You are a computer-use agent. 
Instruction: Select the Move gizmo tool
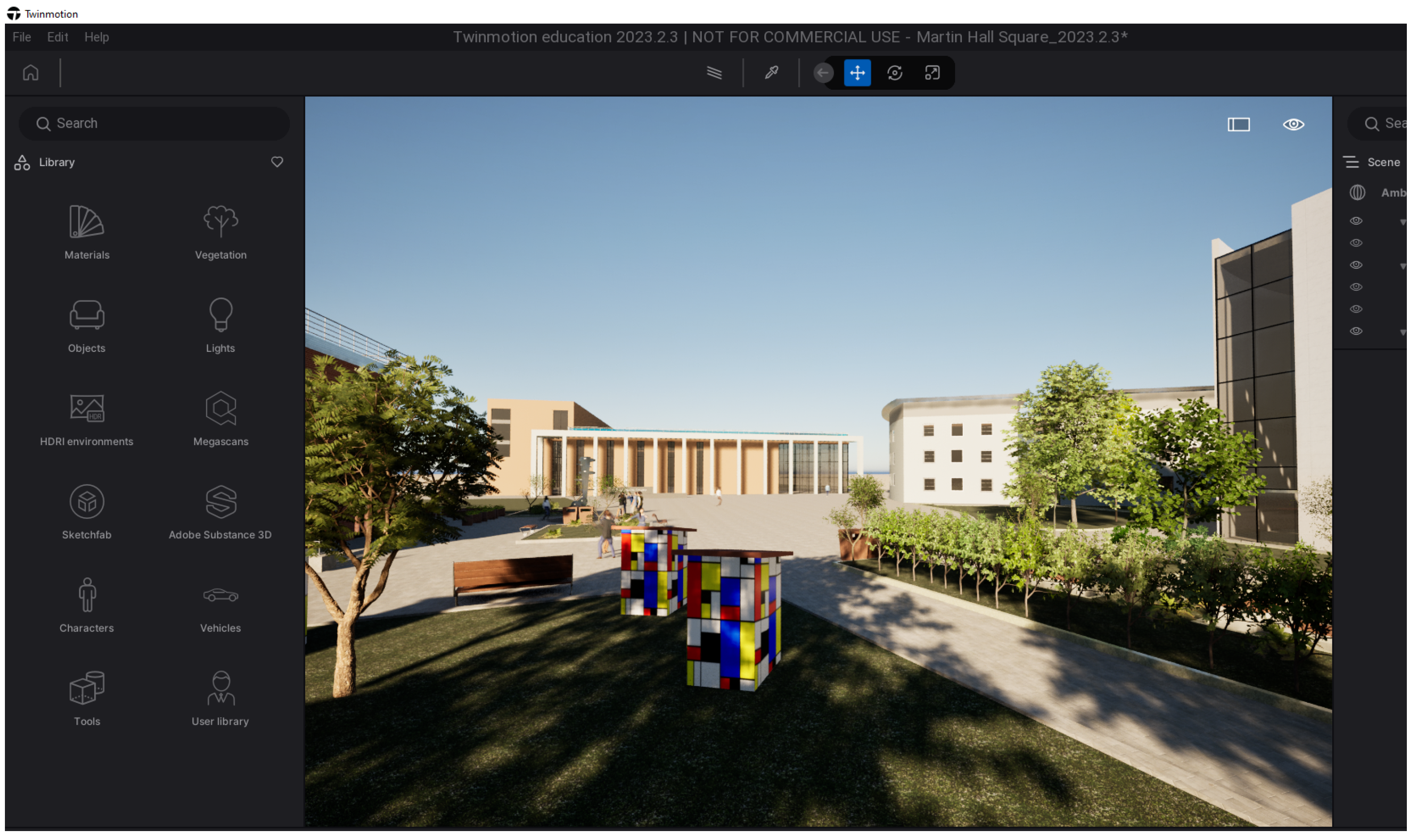(x=857, y=72)
